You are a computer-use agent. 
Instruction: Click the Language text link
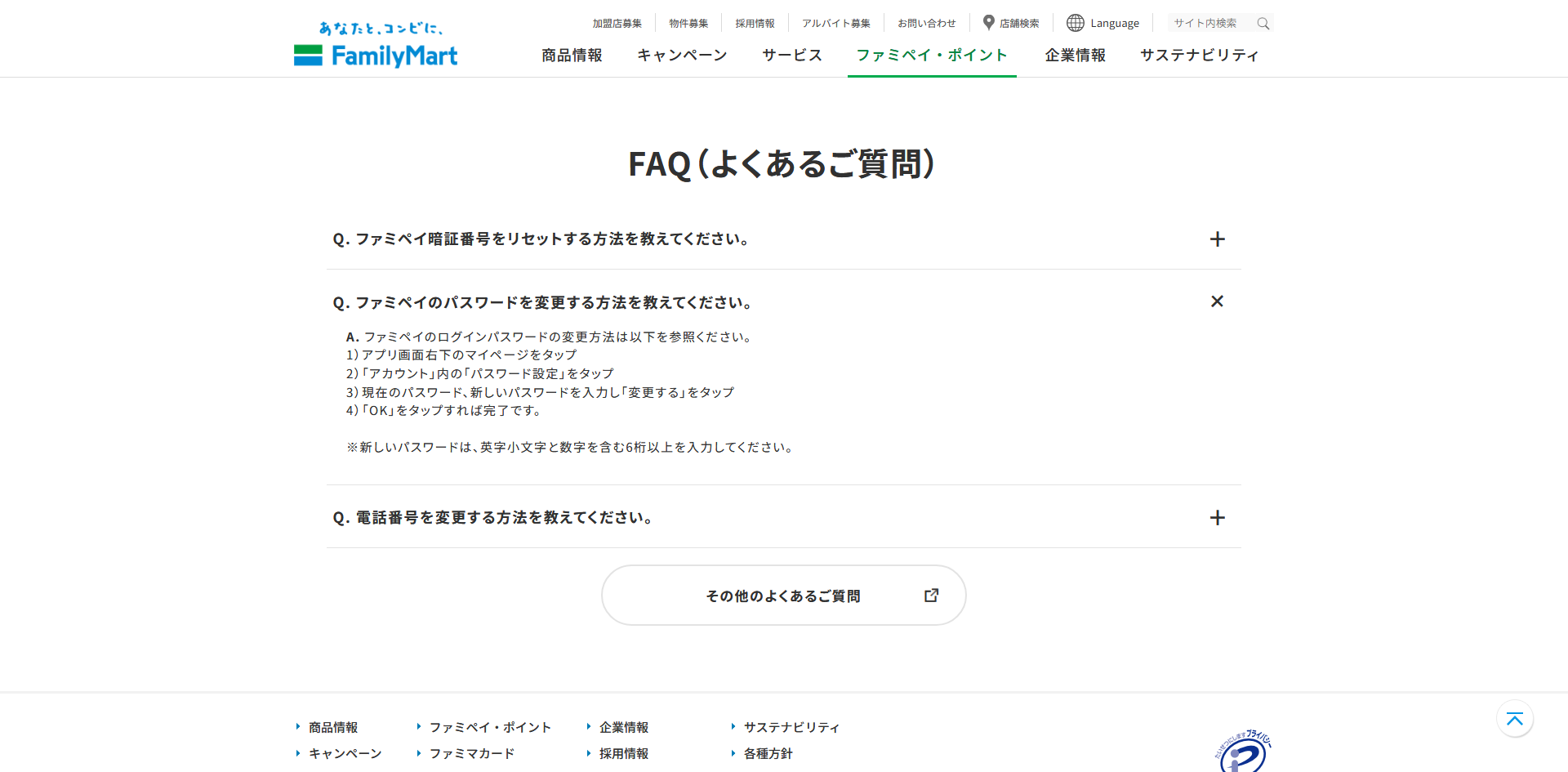(1115, 24)
